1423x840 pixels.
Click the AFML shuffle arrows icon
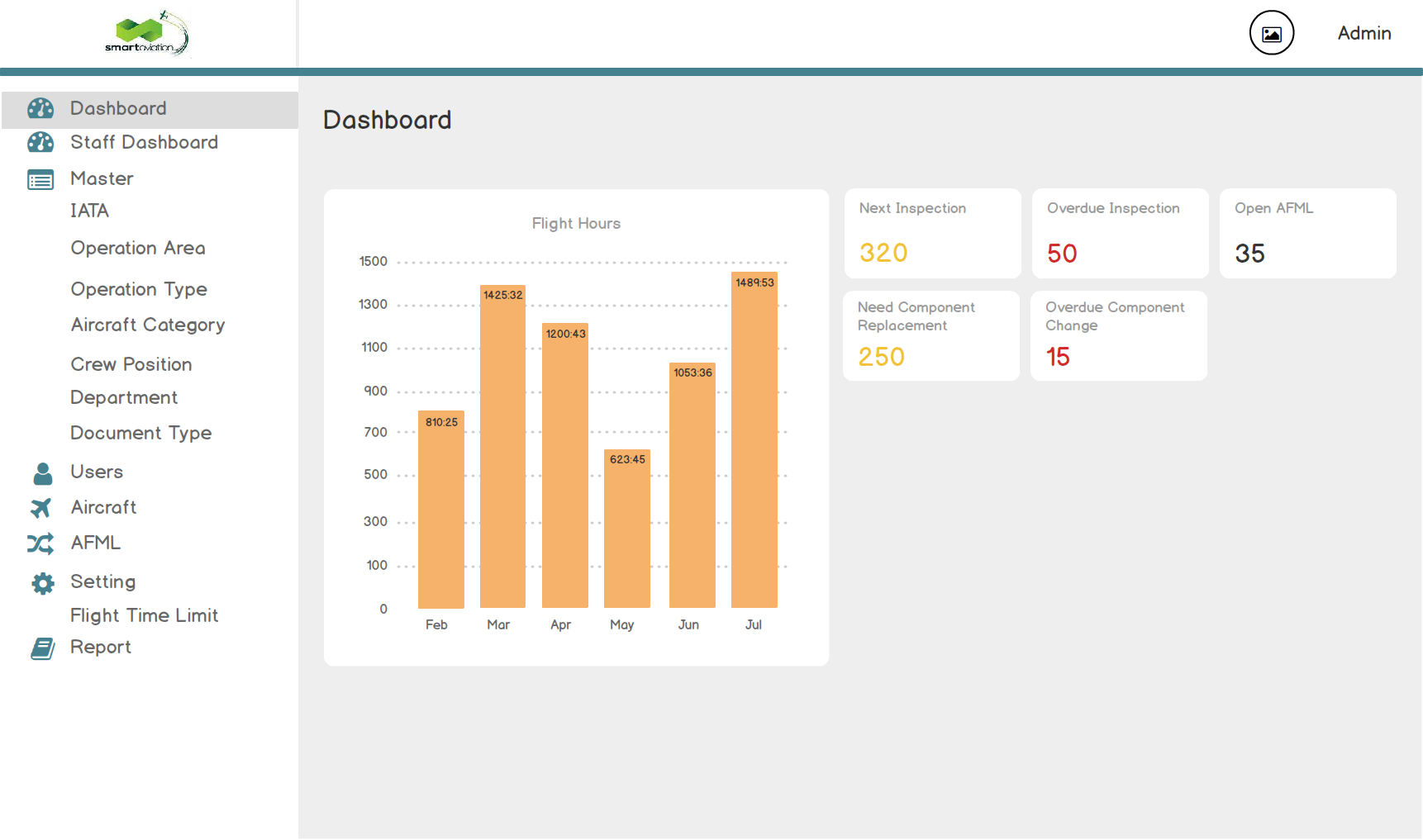(40, 543)
